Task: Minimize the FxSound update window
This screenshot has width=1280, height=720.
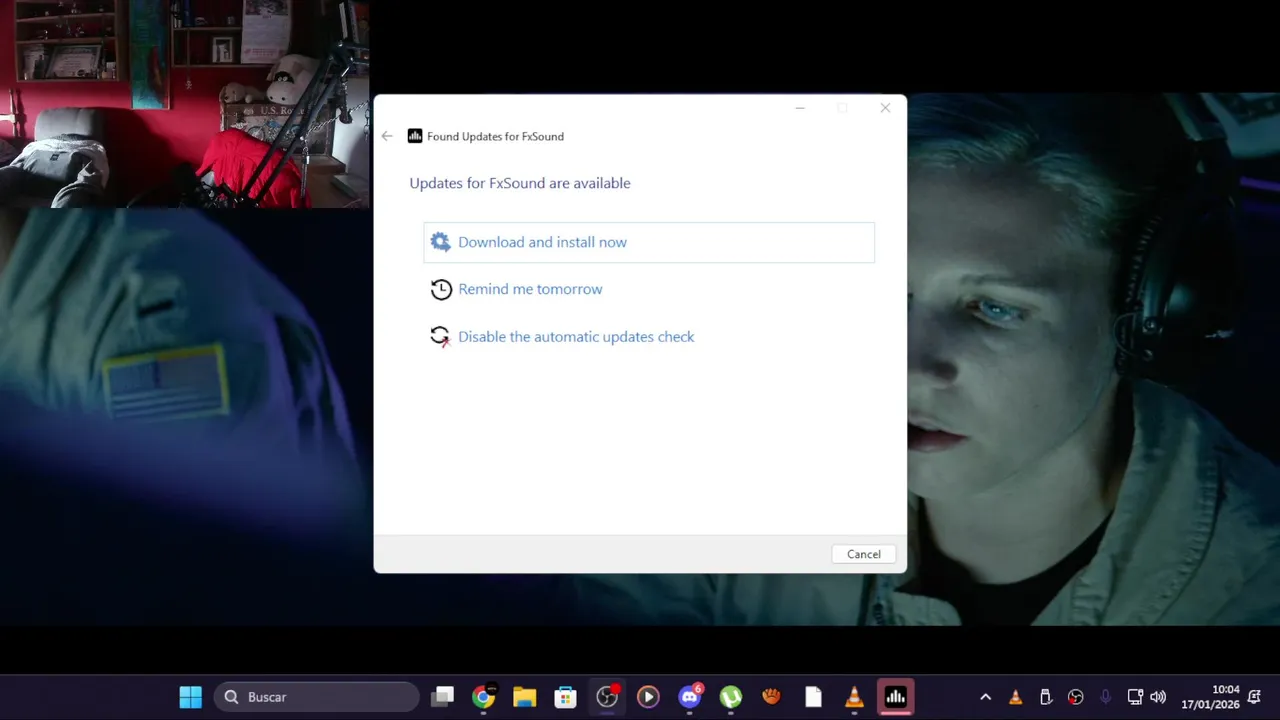Action: pos(800,108)
